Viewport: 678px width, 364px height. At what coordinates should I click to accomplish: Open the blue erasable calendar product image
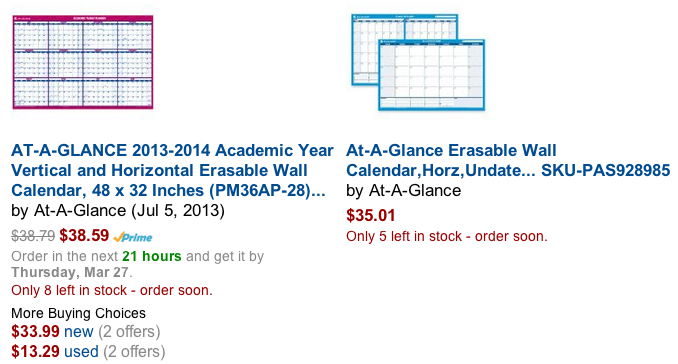coord(418,62)
